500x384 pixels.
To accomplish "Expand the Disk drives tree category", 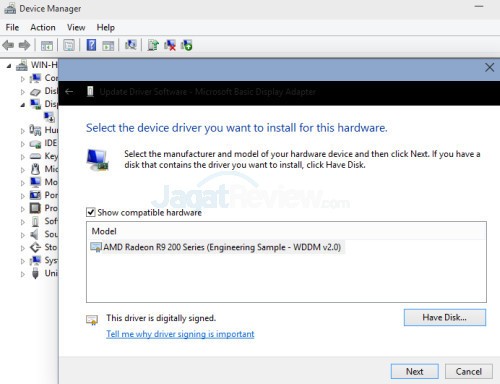I will point(22,92).
